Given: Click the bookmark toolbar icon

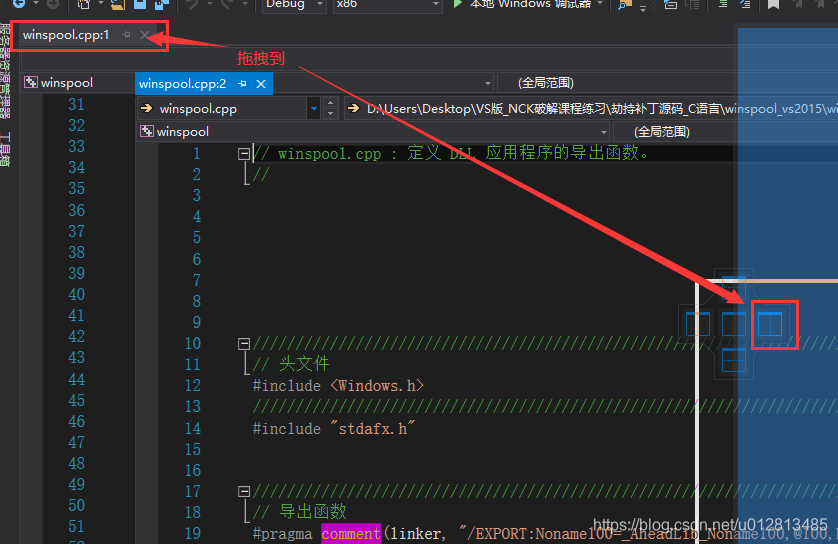Looking at the screenshot, I should 773,5.
